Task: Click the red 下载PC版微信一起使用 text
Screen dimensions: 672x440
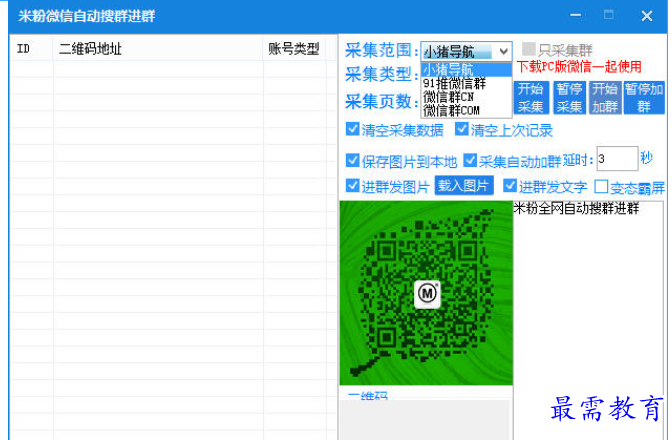Action: (x=579, y=67)
